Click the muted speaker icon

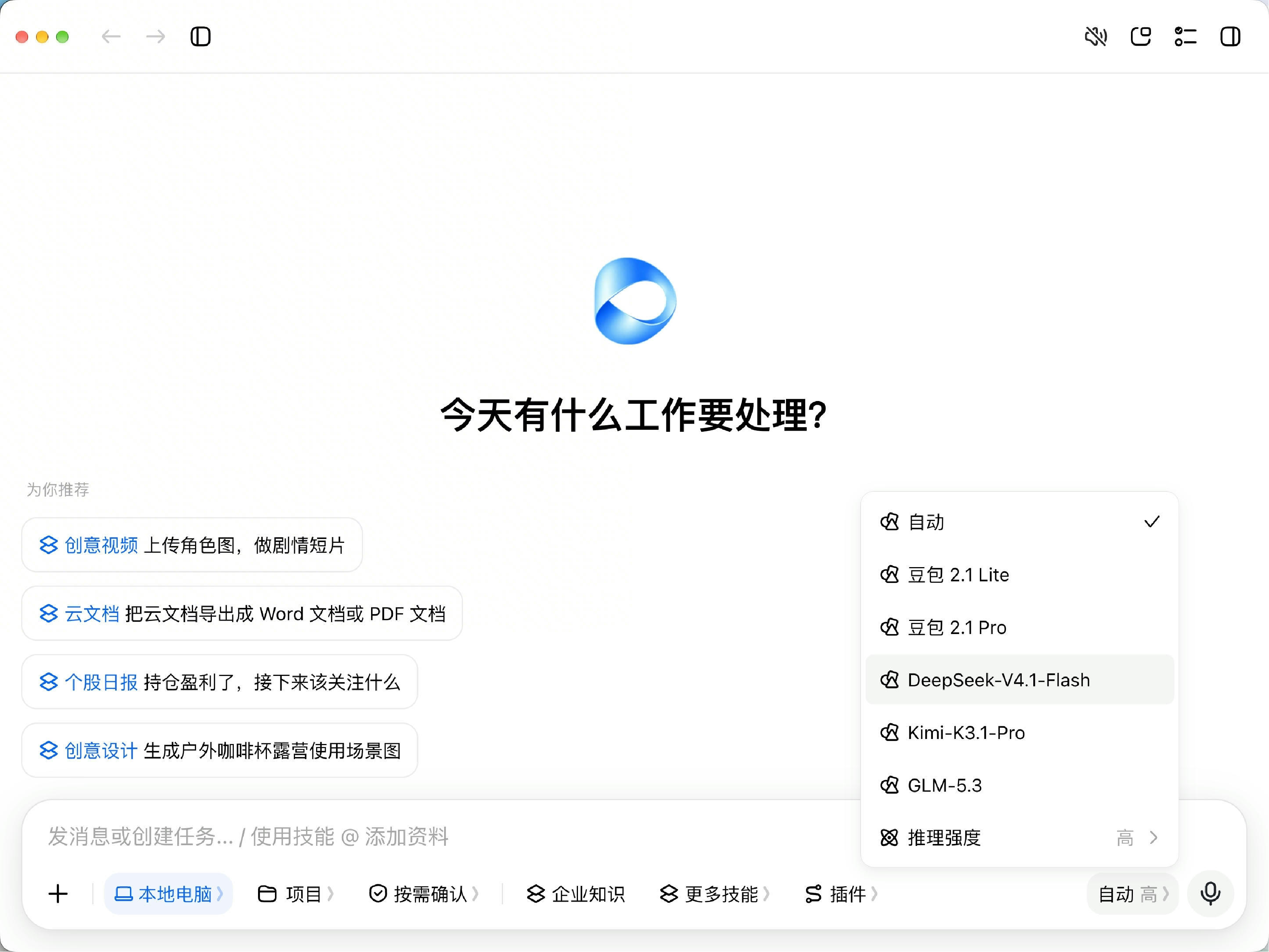point(1096,37)
